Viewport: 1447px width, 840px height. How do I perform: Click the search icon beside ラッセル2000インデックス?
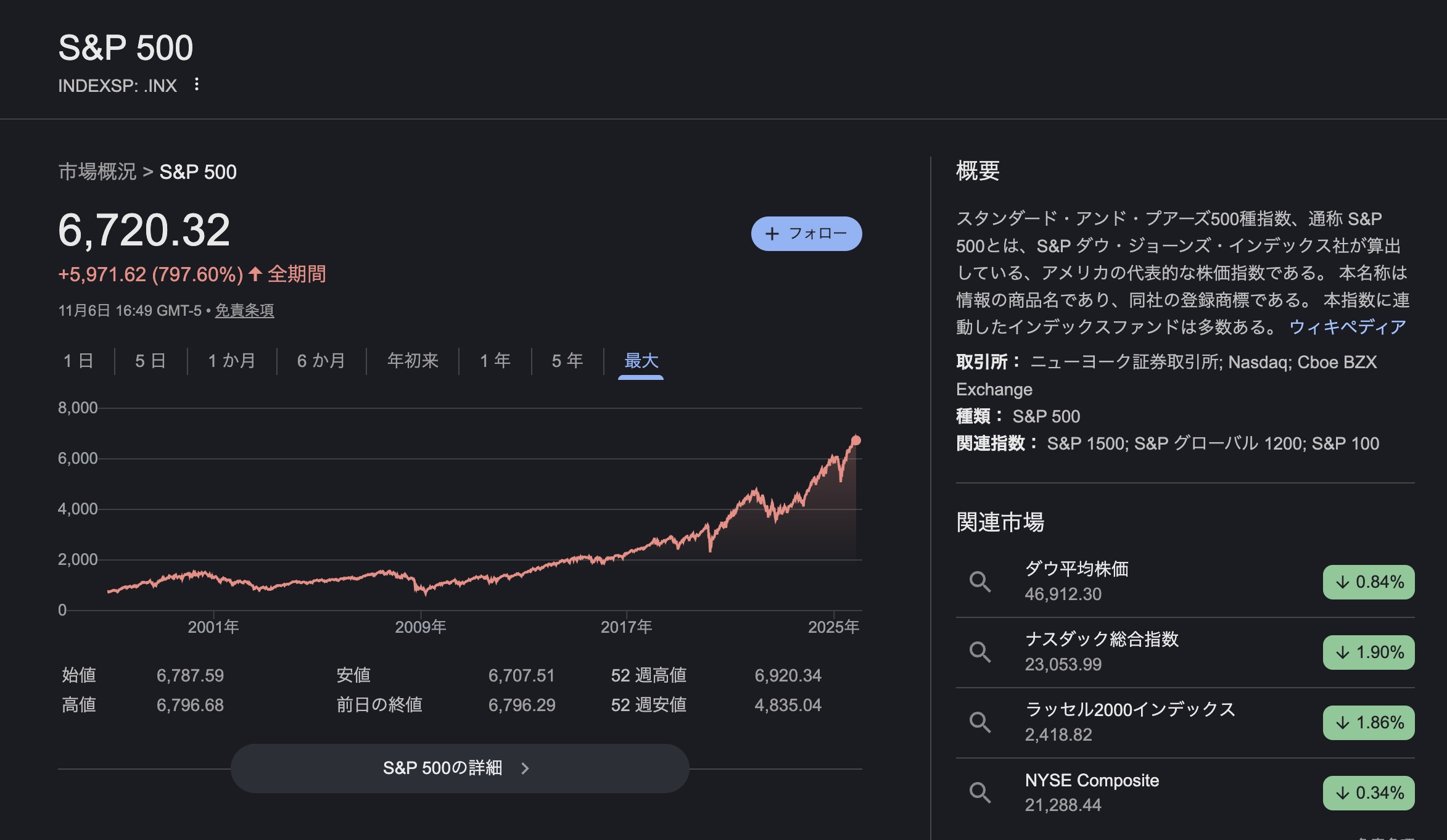click(979, 722)
